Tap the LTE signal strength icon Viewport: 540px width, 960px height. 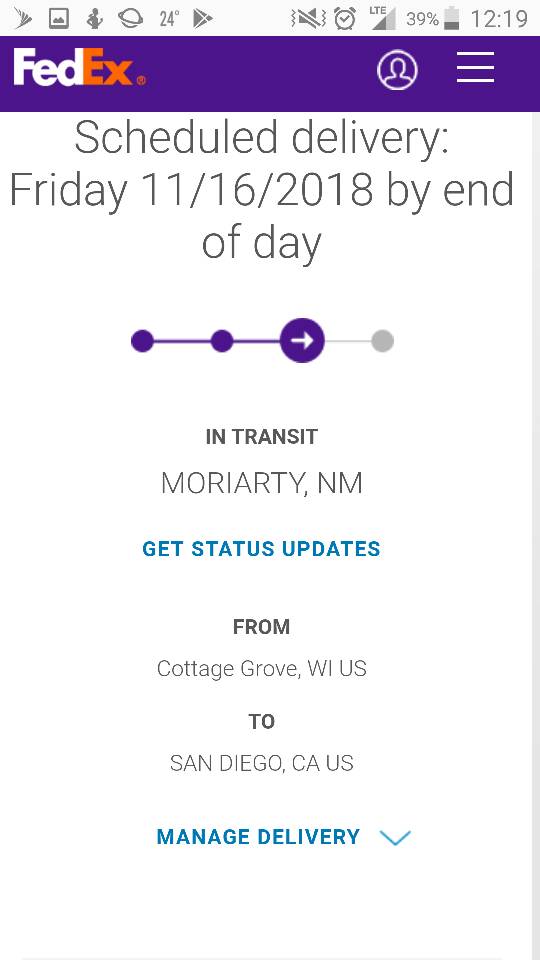tap(383, 18)
